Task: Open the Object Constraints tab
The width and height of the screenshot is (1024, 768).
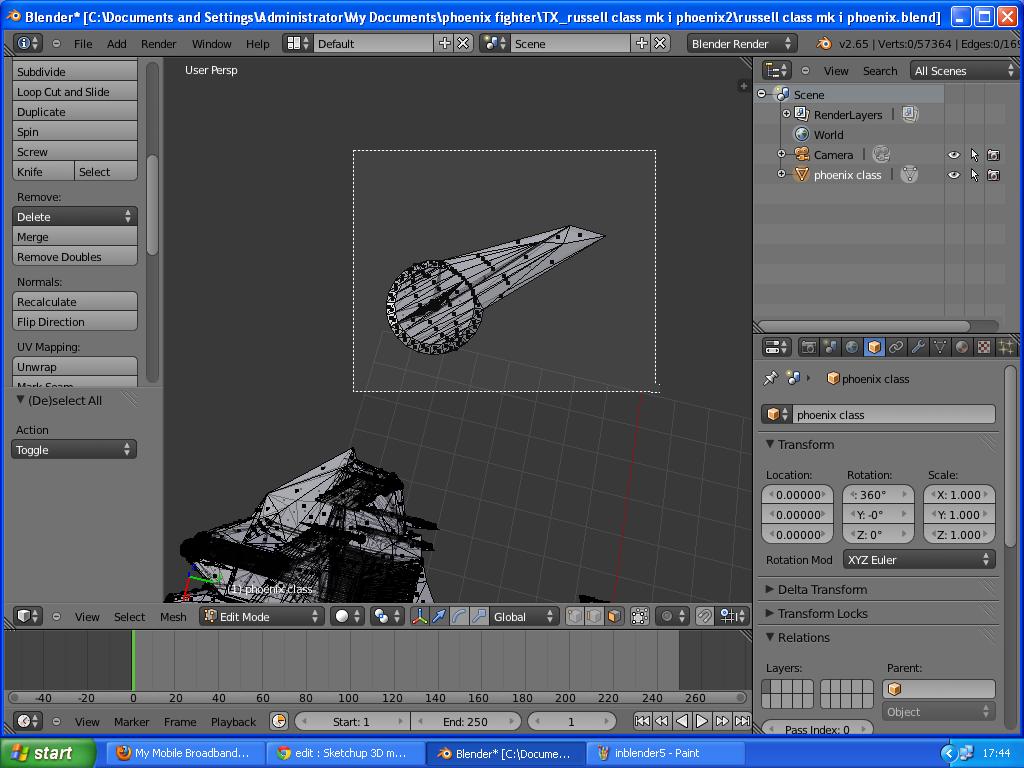Action: 897,347
